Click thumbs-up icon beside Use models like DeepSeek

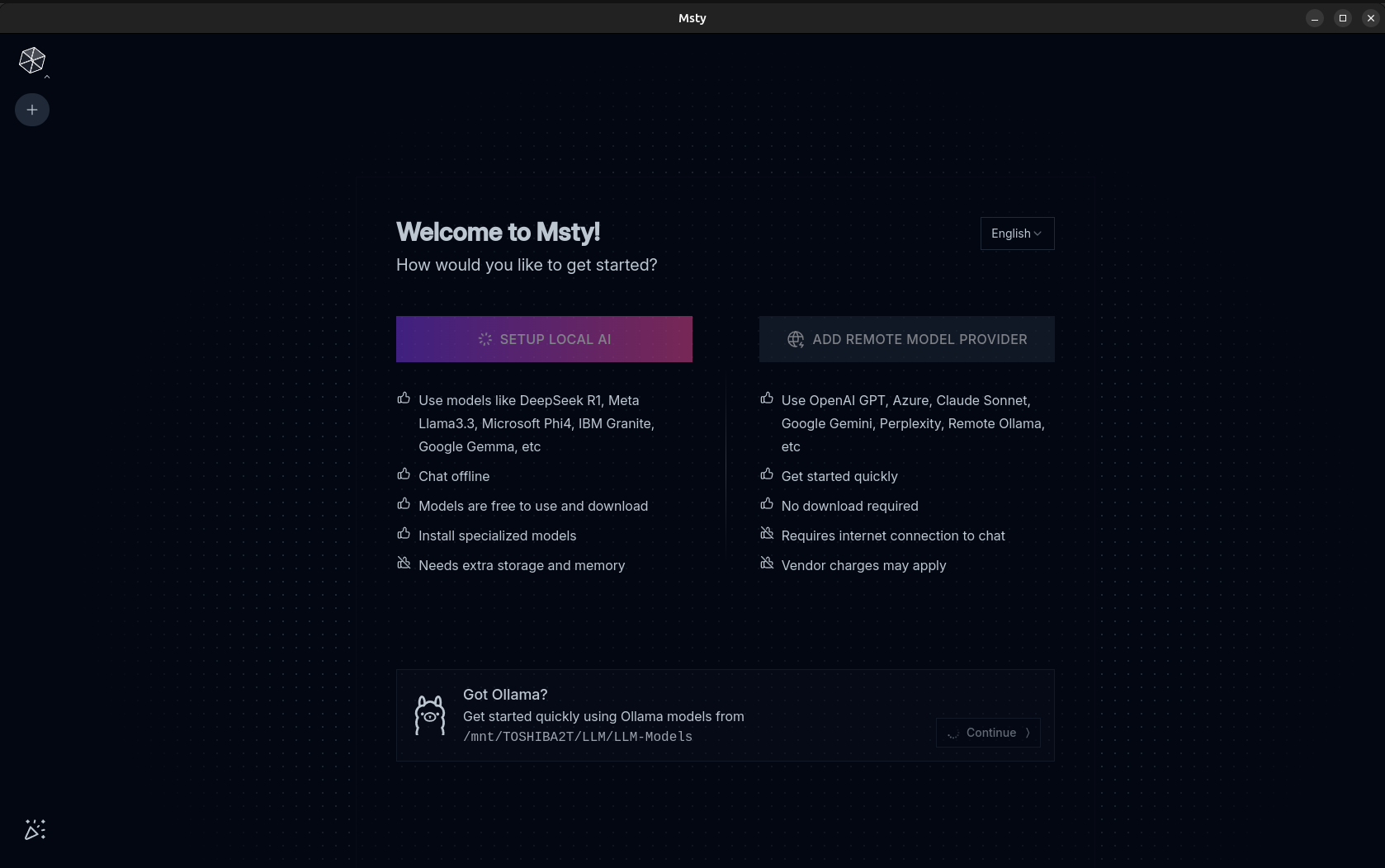(404, 399)
